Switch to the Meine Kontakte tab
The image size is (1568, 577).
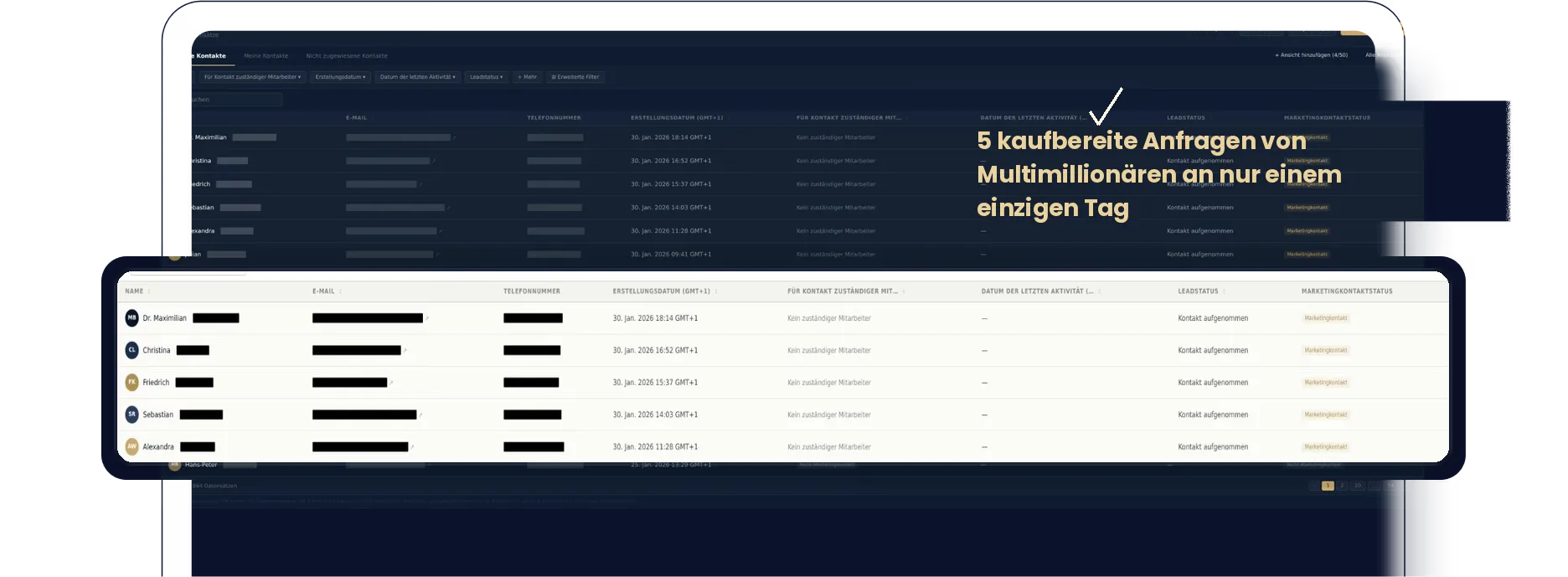pos(266,56)
